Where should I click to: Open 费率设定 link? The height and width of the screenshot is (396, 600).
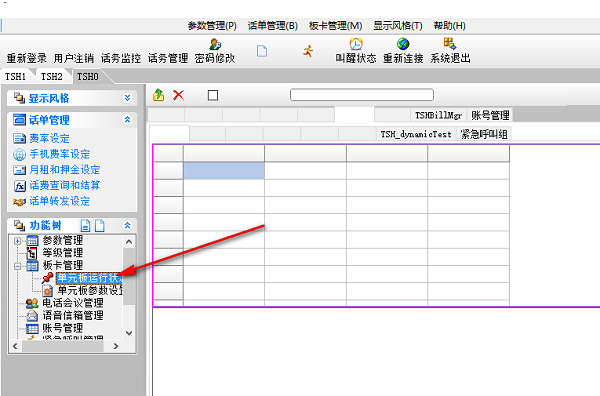coord(49,138)
